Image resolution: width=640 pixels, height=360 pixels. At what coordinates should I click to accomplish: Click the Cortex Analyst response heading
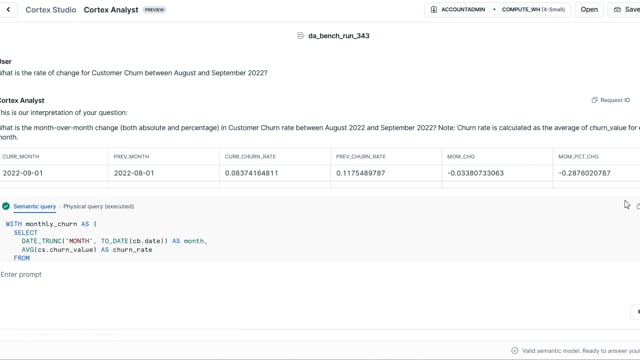(x=22, y=100)
